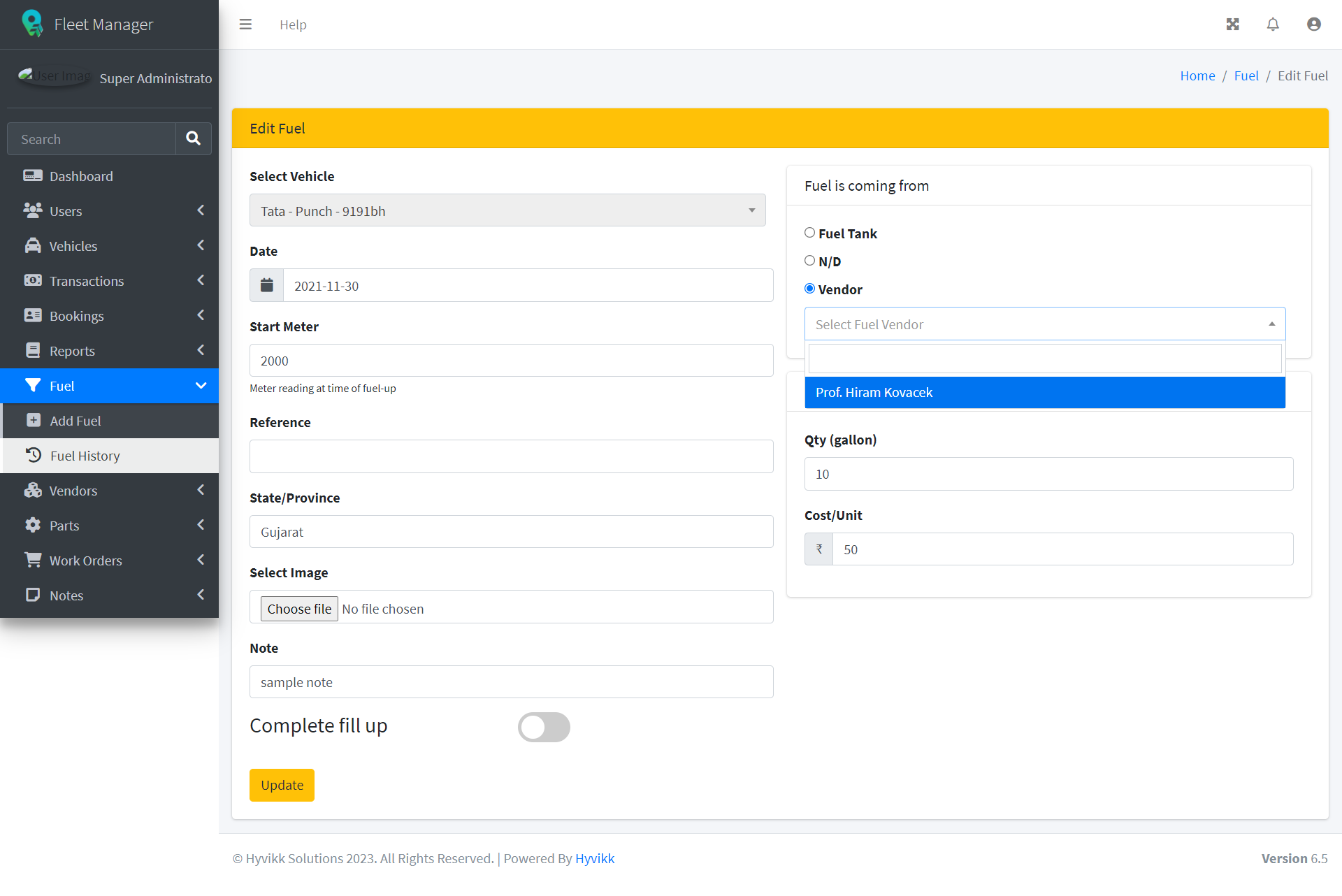Click the sidebar search magnifier button
Viewport: 1342px width, 896px height.
(194, 138)
